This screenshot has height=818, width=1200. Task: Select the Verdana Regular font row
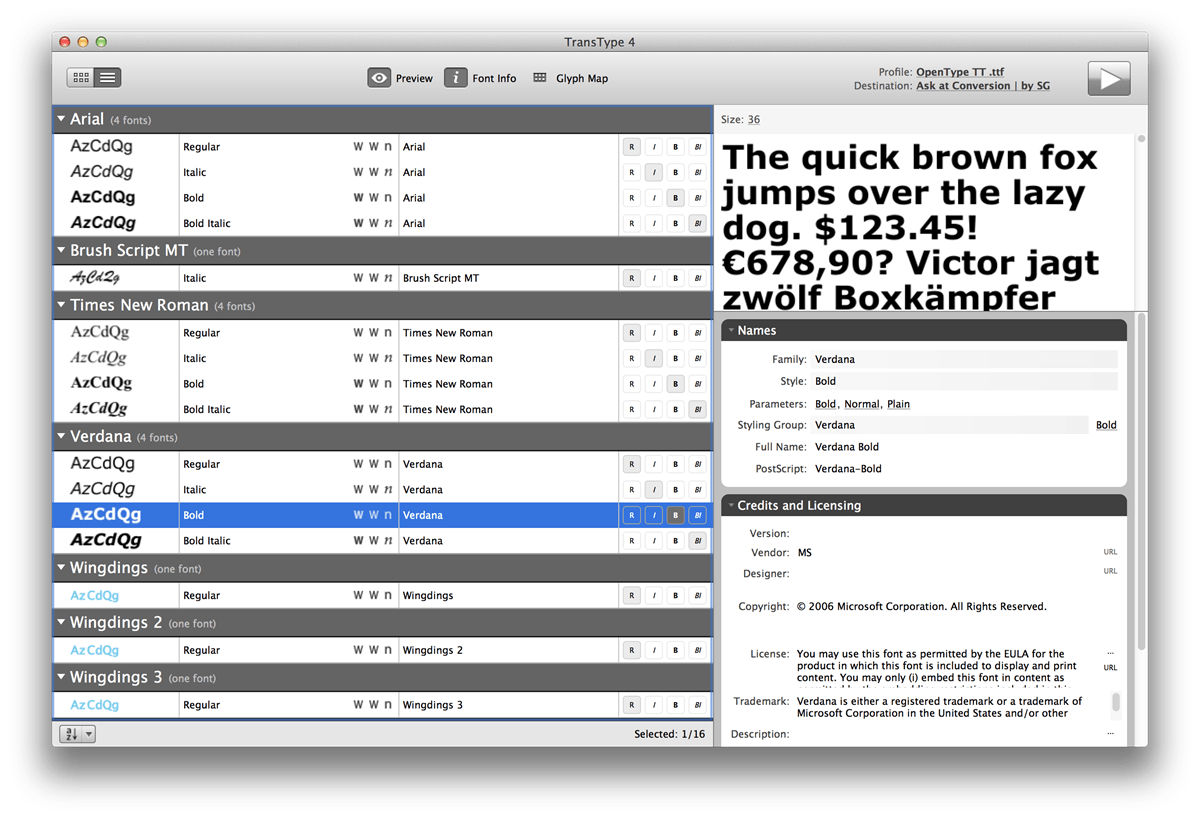(383, 464)
